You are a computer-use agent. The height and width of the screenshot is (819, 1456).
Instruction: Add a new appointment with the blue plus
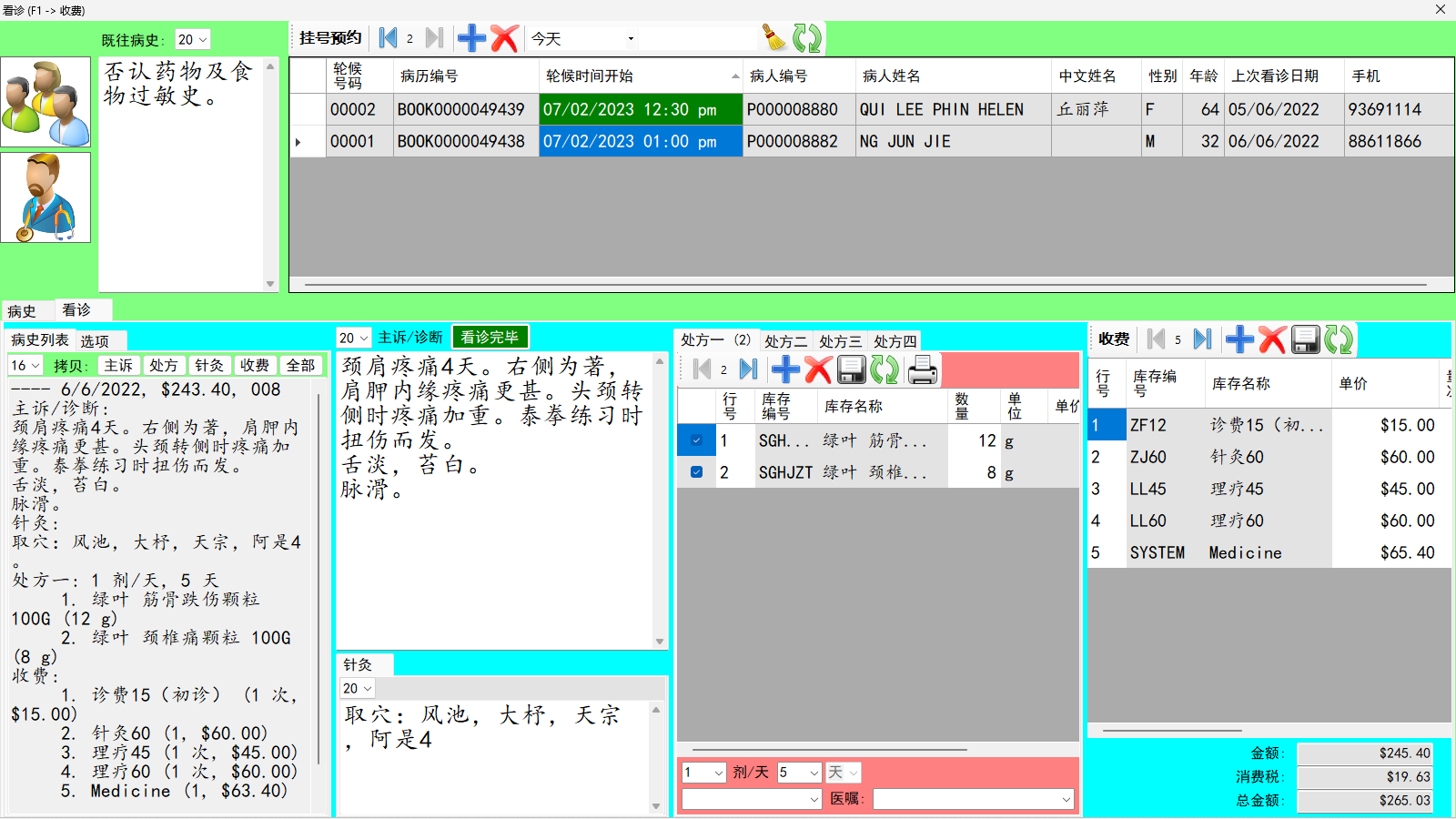pos(471,38)
